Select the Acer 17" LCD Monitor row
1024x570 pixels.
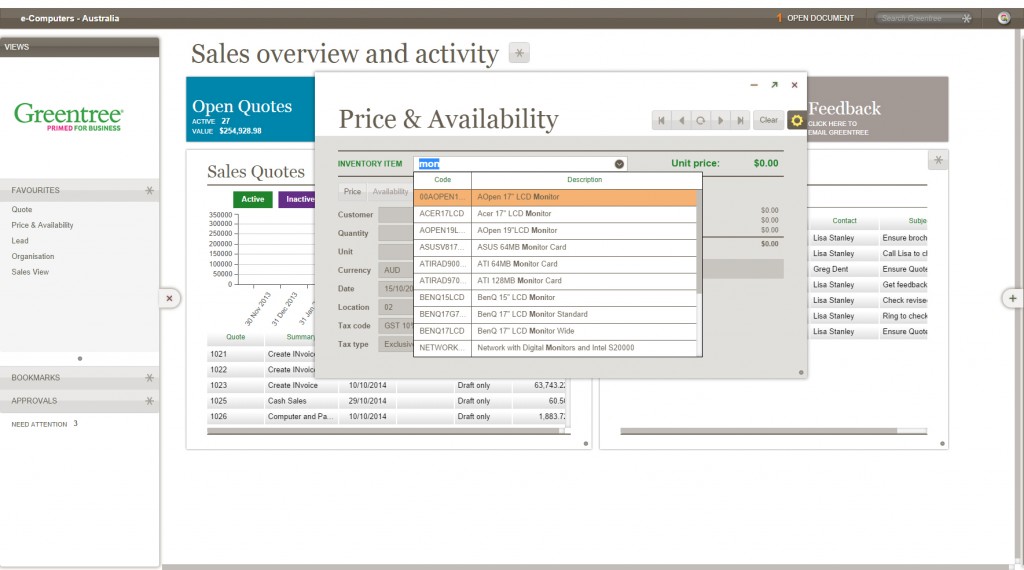click(x=556, y=214)
